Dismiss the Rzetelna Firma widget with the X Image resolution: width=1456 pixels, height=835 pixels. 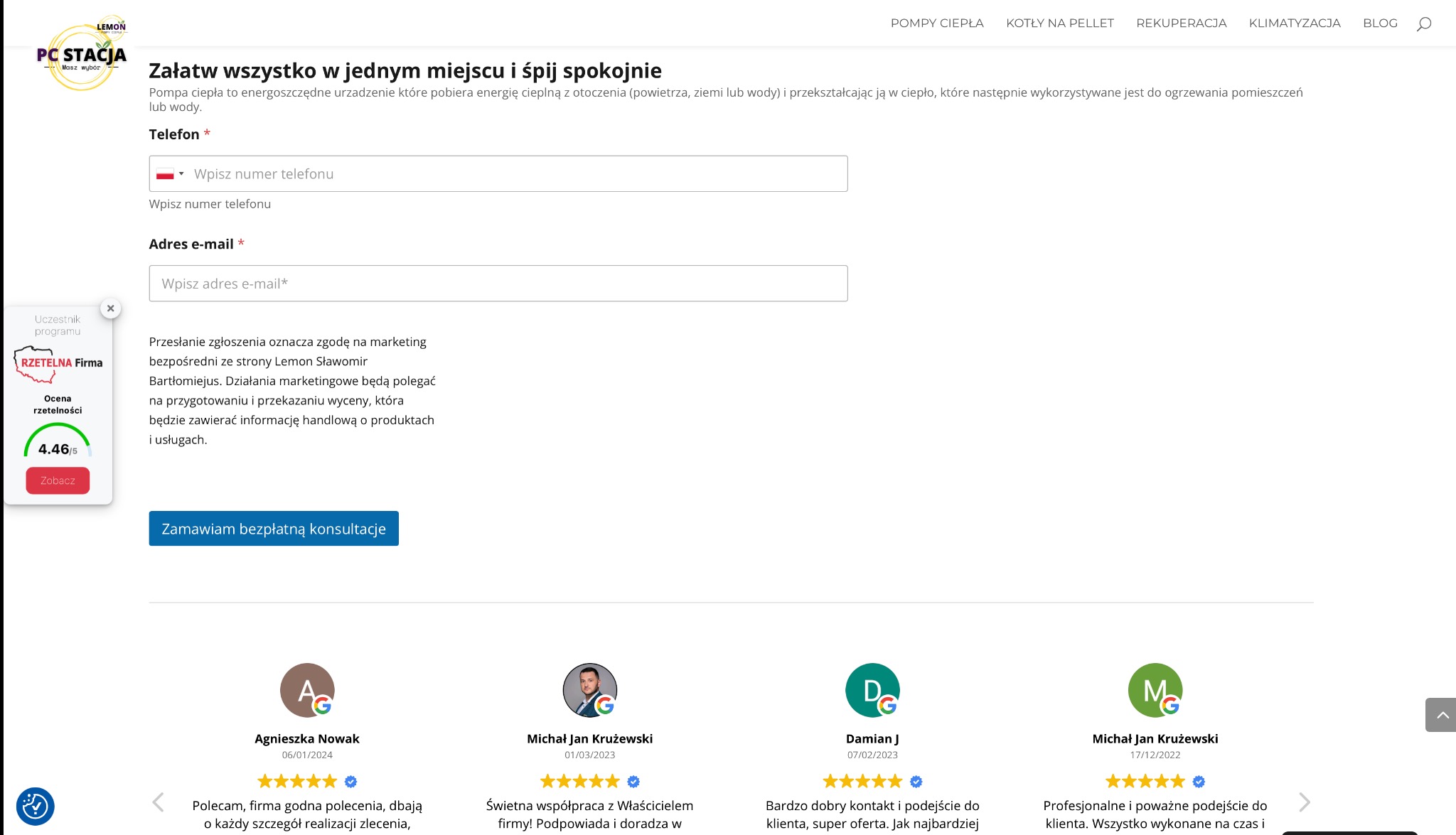[x=110, y=308]
